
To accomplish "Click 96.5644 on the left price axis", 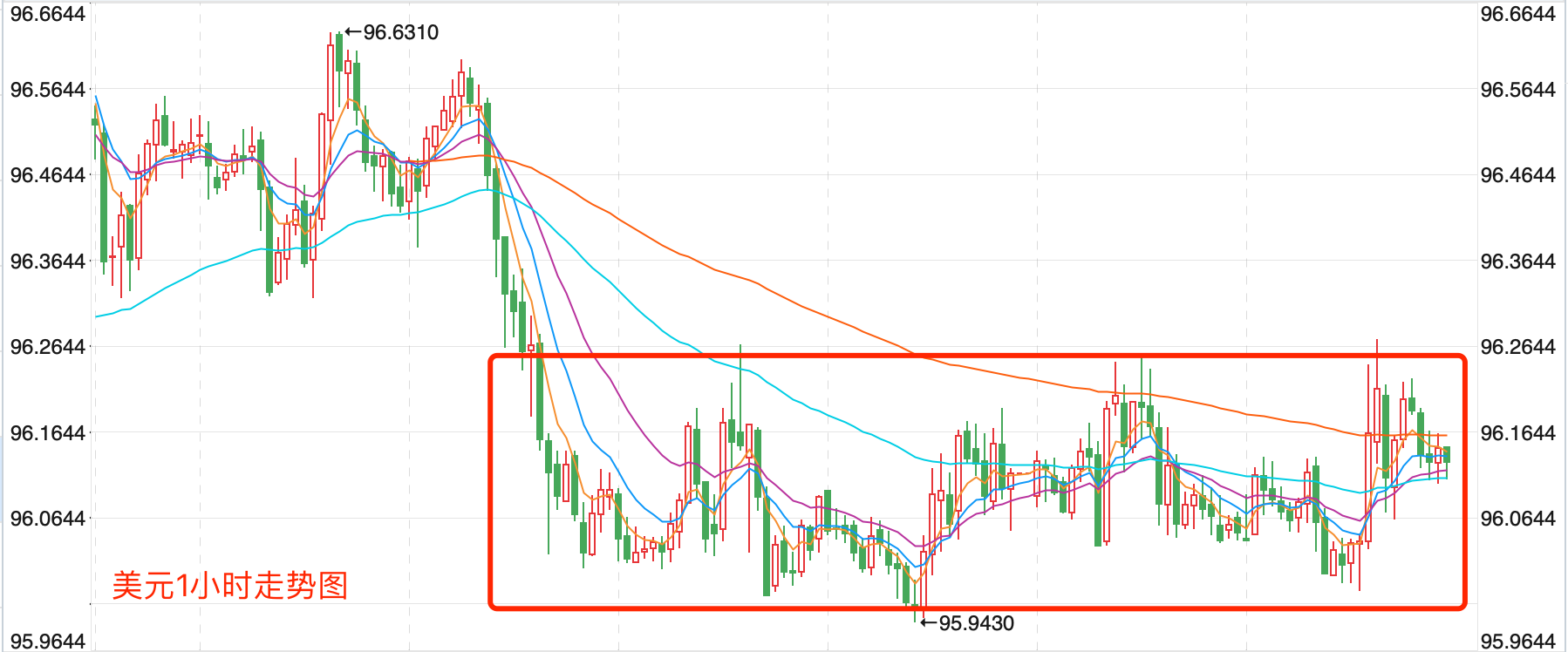I will pyautogui.click(x=48, y=90).
